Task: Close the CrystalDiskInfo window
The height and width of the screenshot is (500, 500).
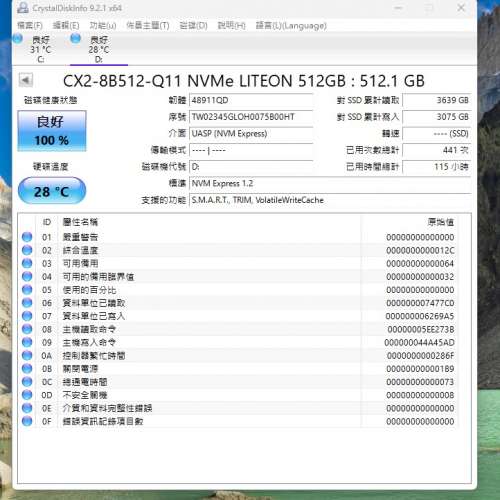Action: tap(461, 7)
